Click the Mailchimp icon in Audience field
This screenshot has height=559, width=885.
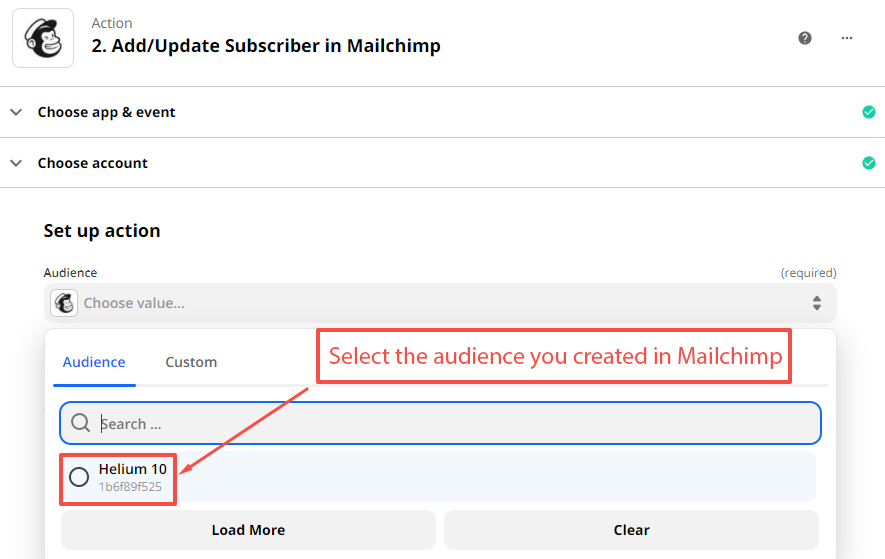64,303
